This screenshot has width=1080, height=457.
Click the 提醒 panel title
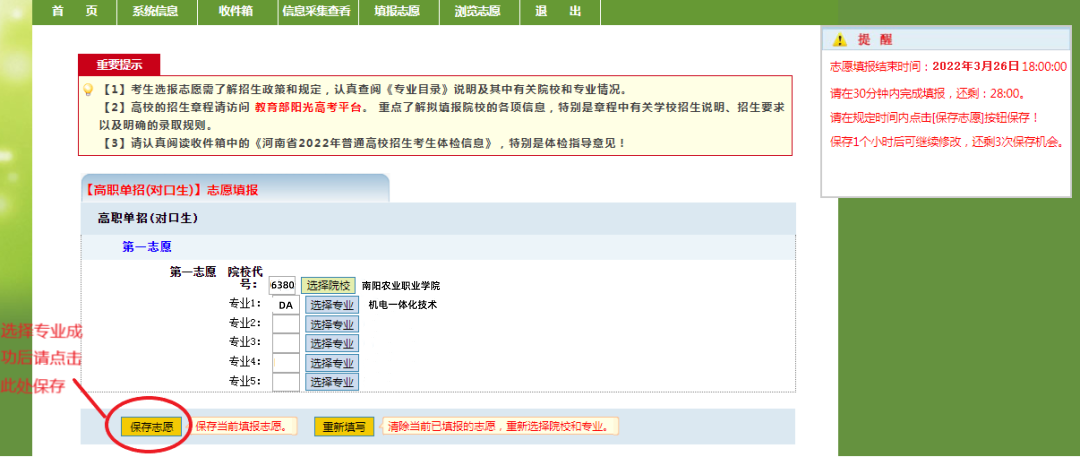point(875,40)
